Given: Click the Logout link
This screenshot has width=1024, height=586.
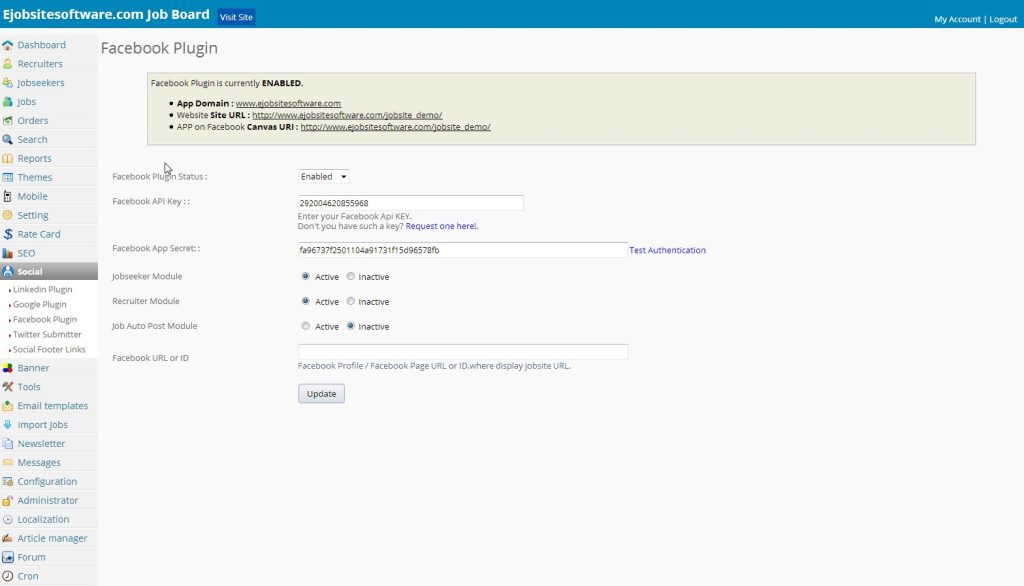Looking at the screenshot, I should point(1003,19).
